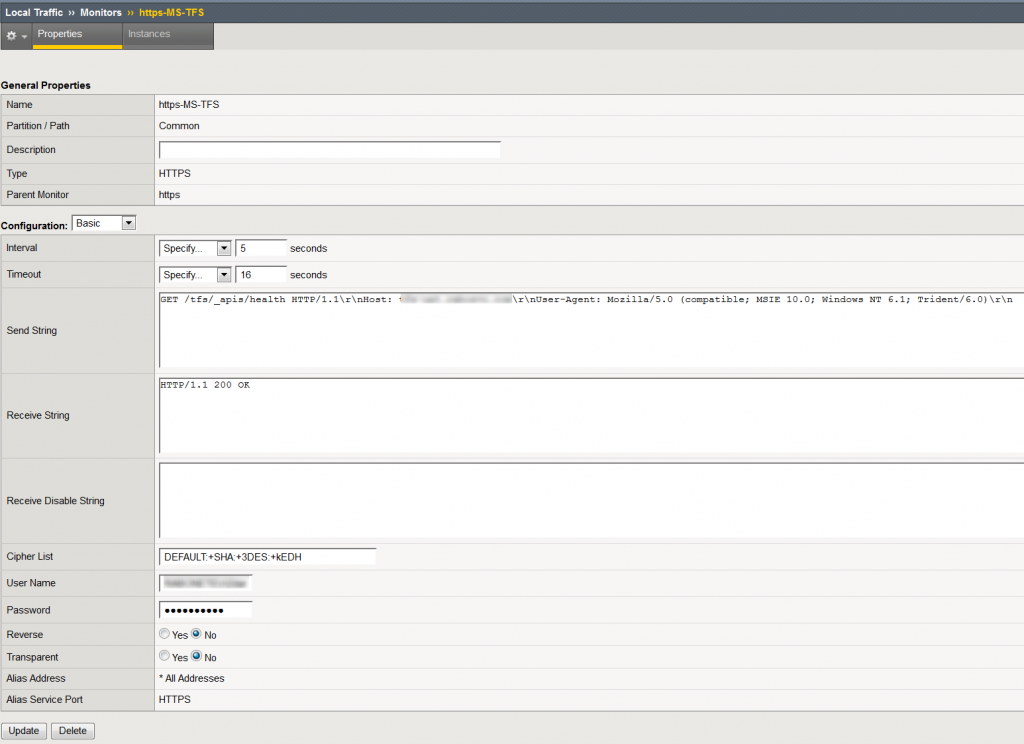Screen dimensions: 1024x744
Task: Click inside the Receive String textarea
Action: coord(591,415)
